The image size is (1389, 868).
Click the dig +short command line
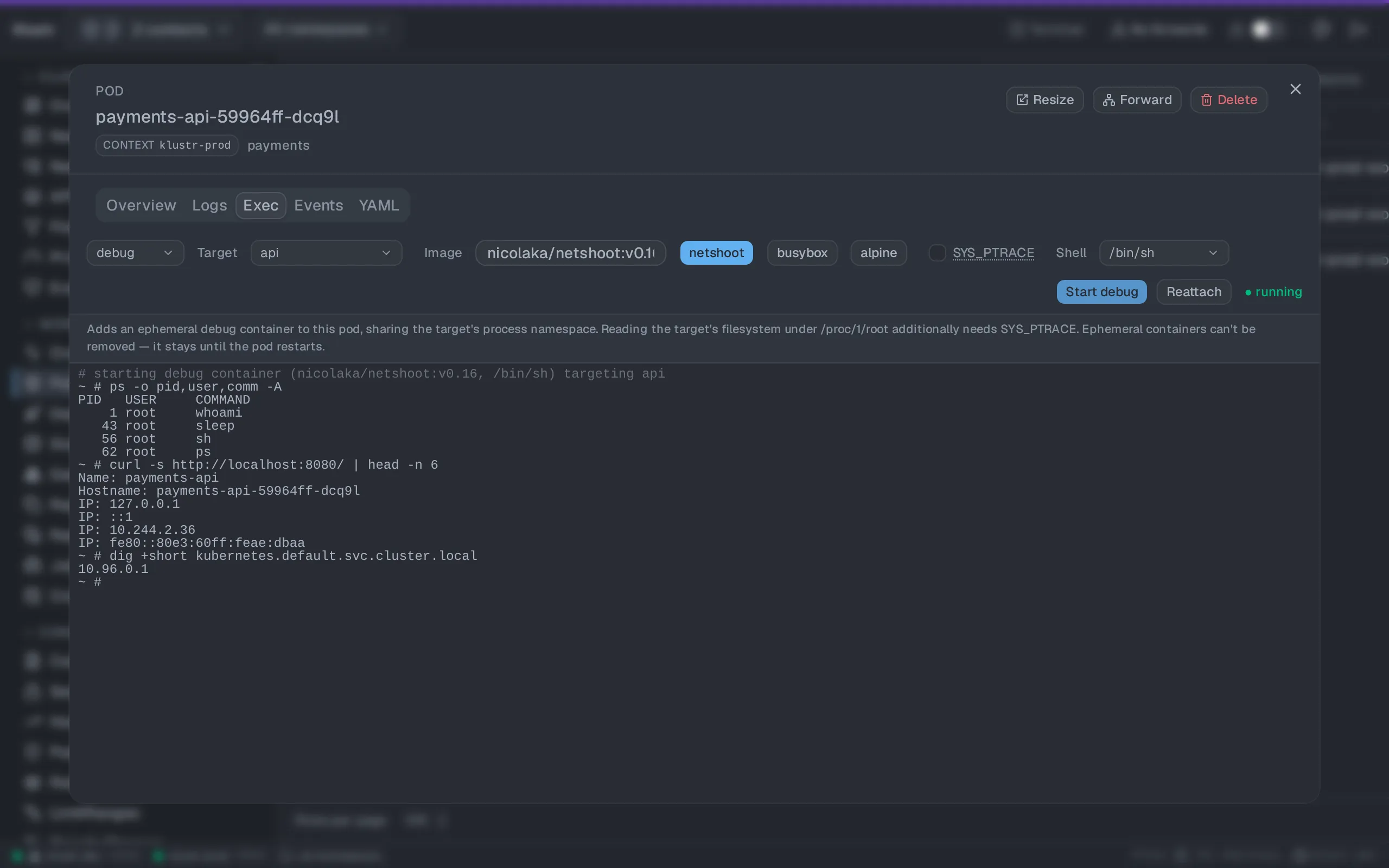click(x=277, y=556)
